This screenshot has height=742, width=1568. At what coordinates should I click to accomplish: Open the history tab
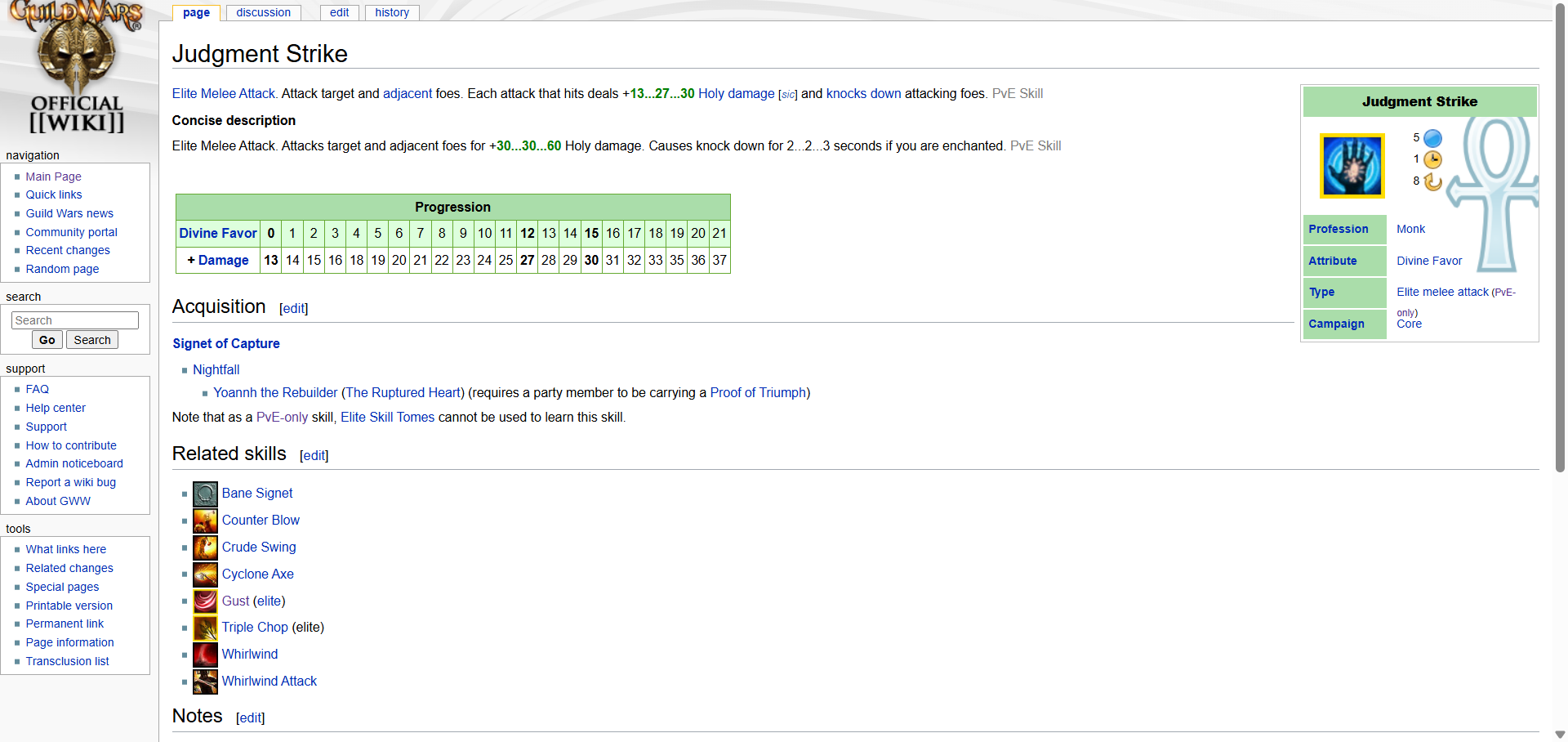tap(392, 12)
